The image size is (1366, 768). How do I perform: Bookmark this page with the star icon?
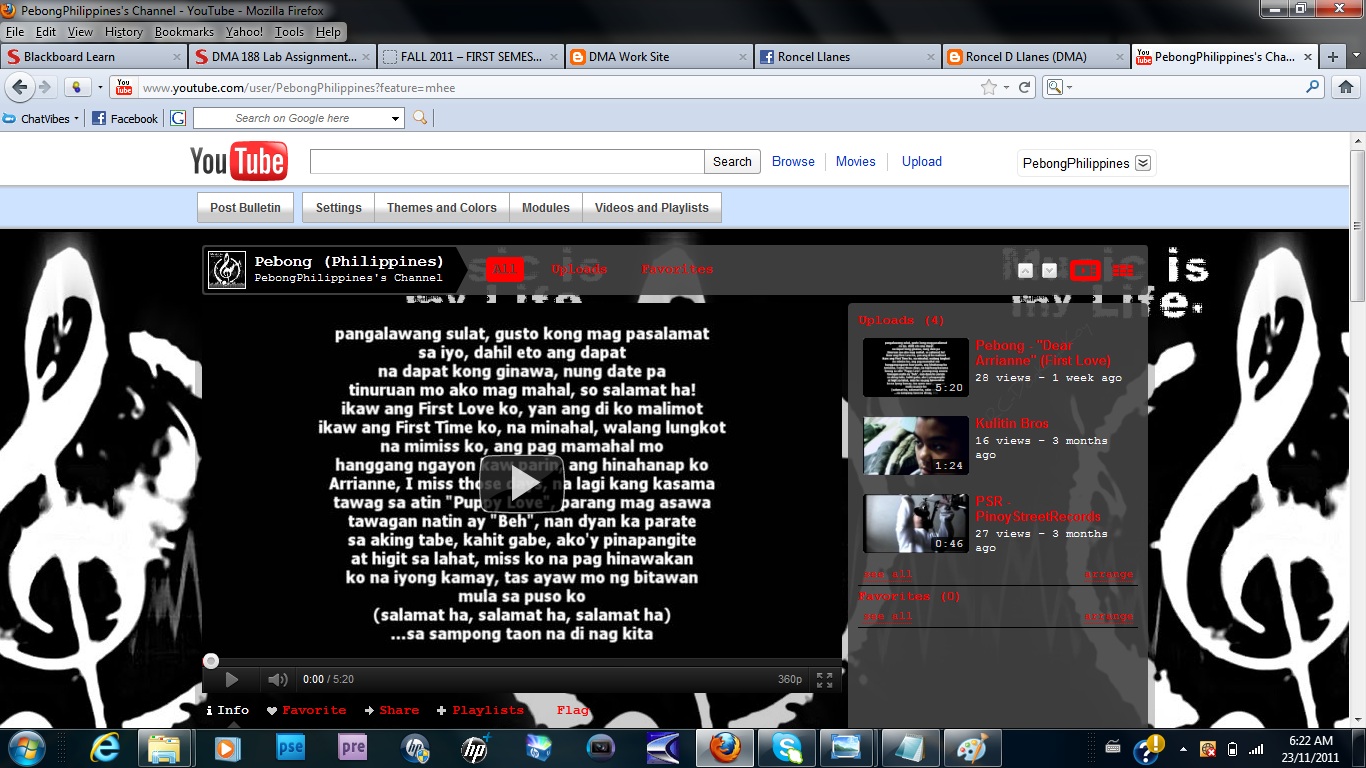(989, 88)
